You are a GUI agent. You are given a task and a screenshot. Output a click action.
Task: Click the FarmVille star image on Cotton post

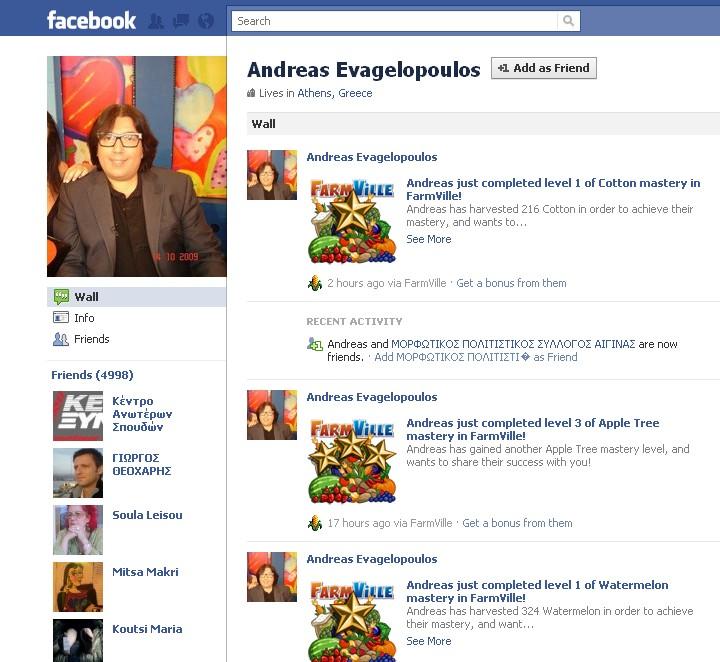(x=352, y=221)
